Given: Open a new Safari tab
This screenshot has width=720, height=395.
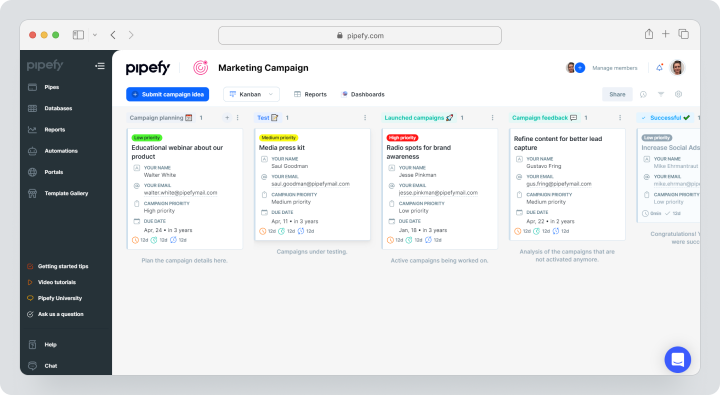Looking at the screenshot, I should [665, 34].
